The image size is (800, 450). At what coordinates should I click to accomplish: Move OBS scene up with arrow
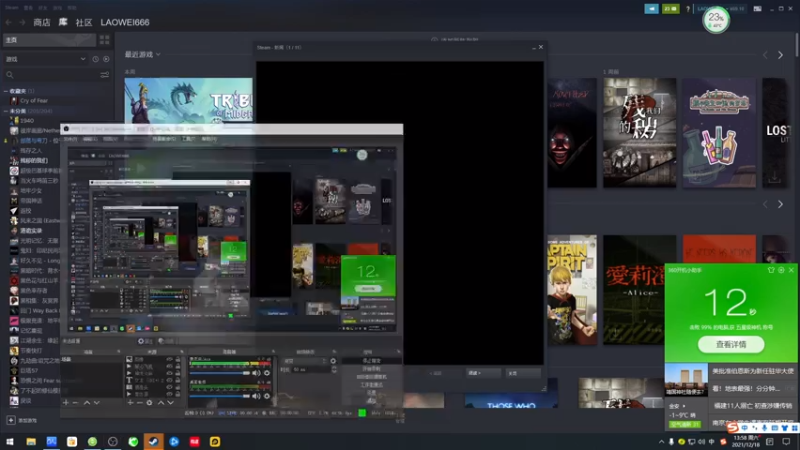(x=87, y=403)
